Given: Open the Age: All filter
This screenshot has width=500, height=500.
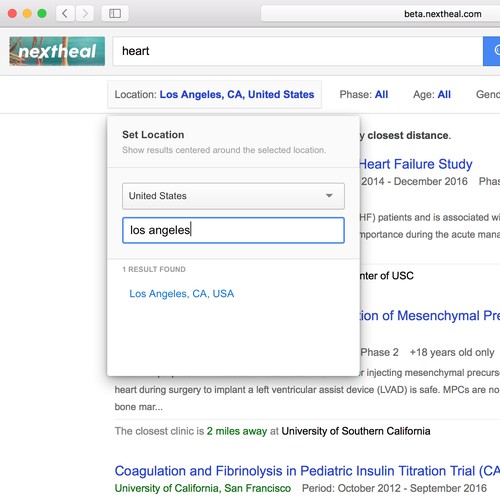Looking at the screenshot, I should tap(432, 95).
